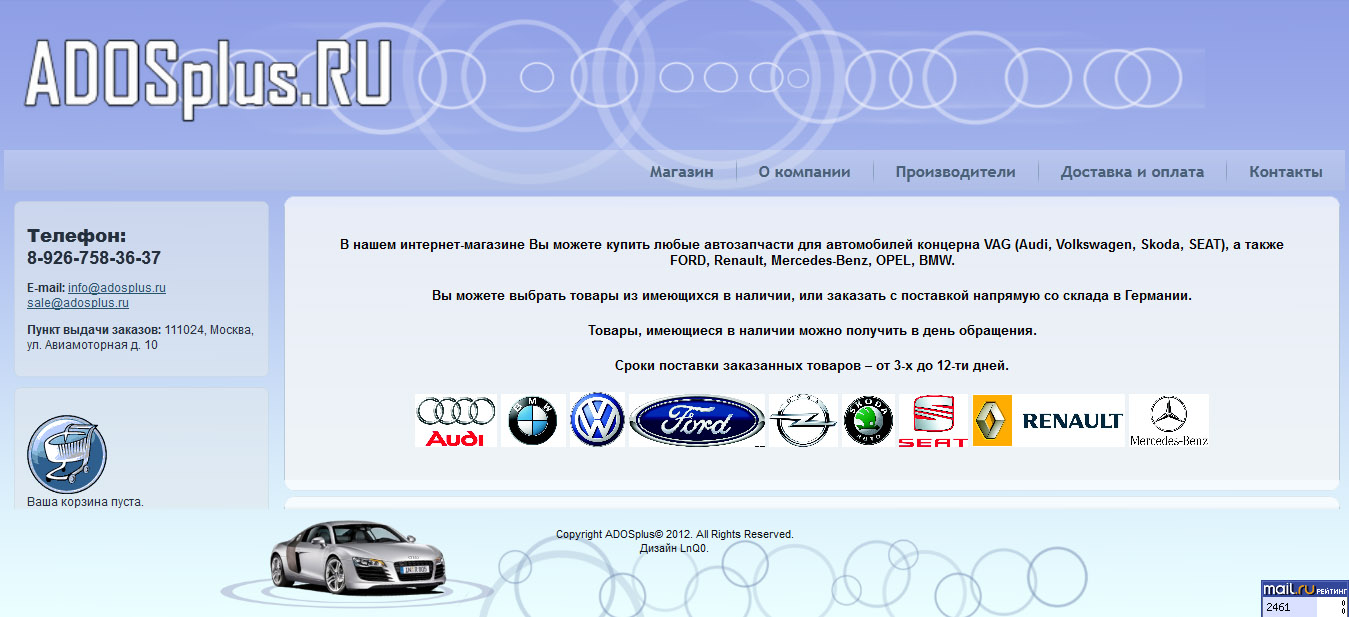Screen dimensions: 1349x617
Task: Open the О компании menu item
Action: [x=804, y=171]
